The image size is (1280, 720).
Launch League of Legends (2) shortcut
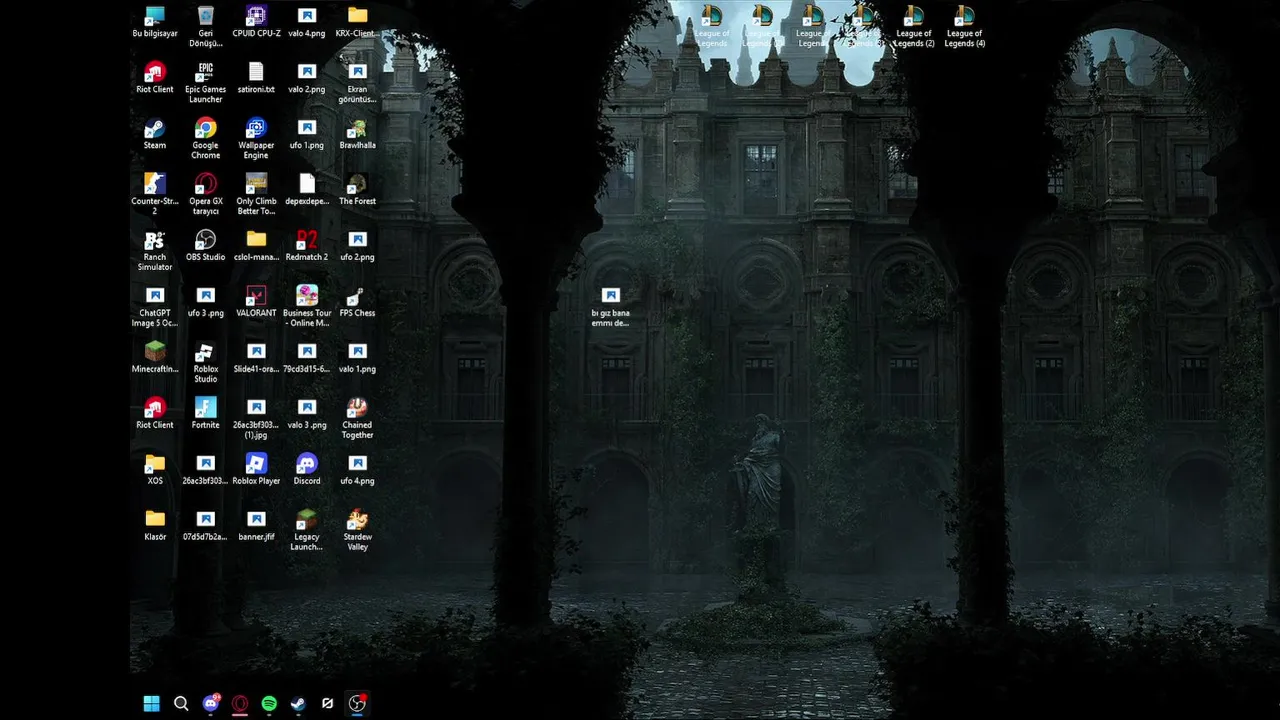pyautogui.click(x=913, y=27)
